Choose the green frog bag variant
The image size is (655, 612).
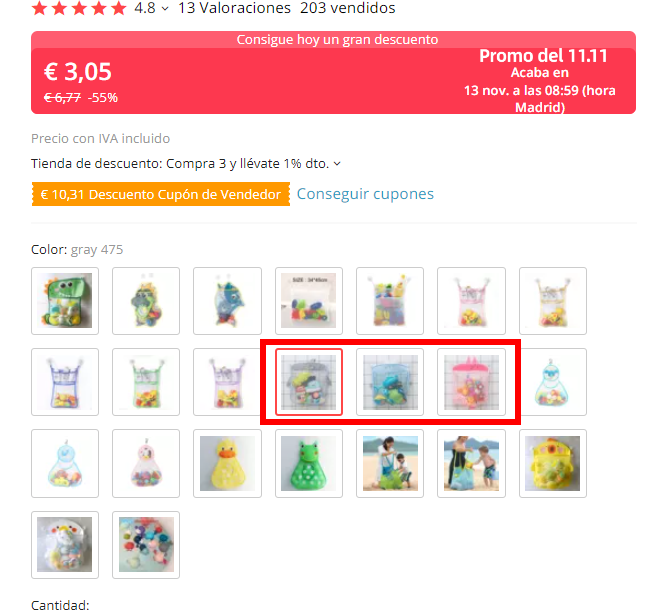click(309, 463)
